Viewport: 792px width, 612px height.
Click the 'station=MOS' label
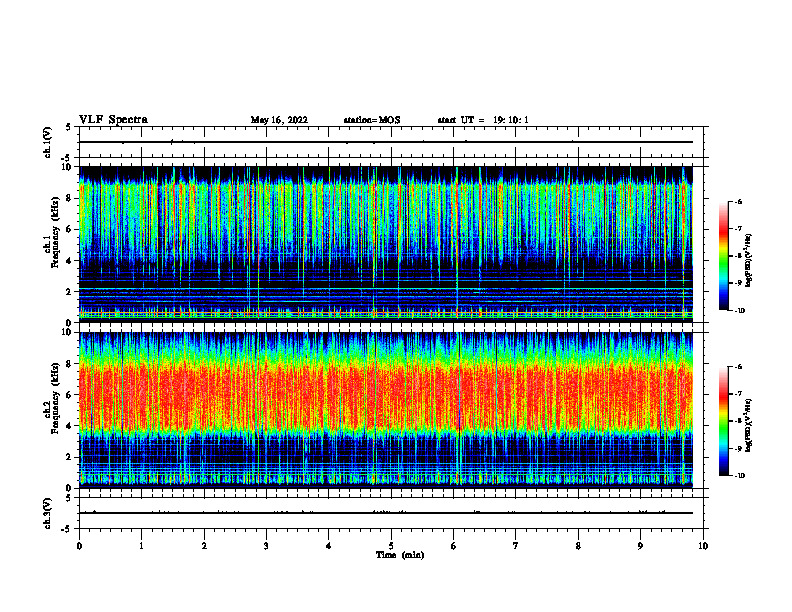tap(372, 120)
